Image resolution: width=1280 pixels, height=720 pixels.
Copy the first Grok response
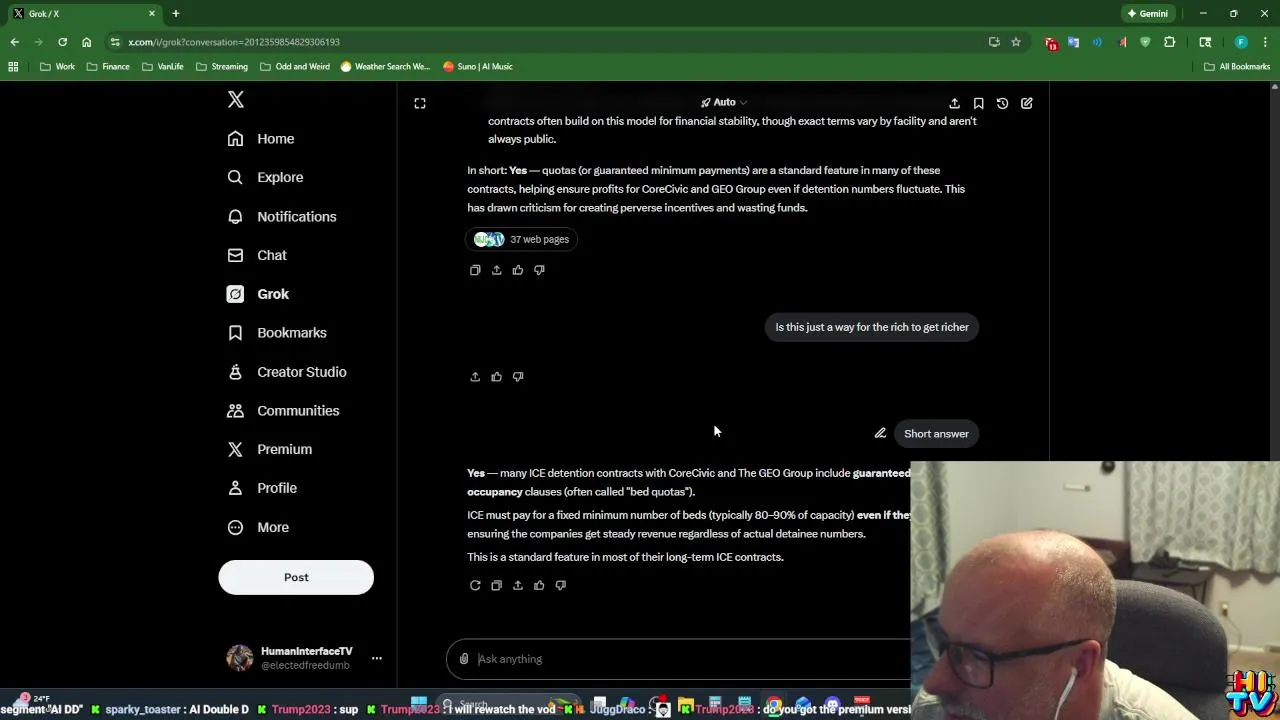coord(475,270)
